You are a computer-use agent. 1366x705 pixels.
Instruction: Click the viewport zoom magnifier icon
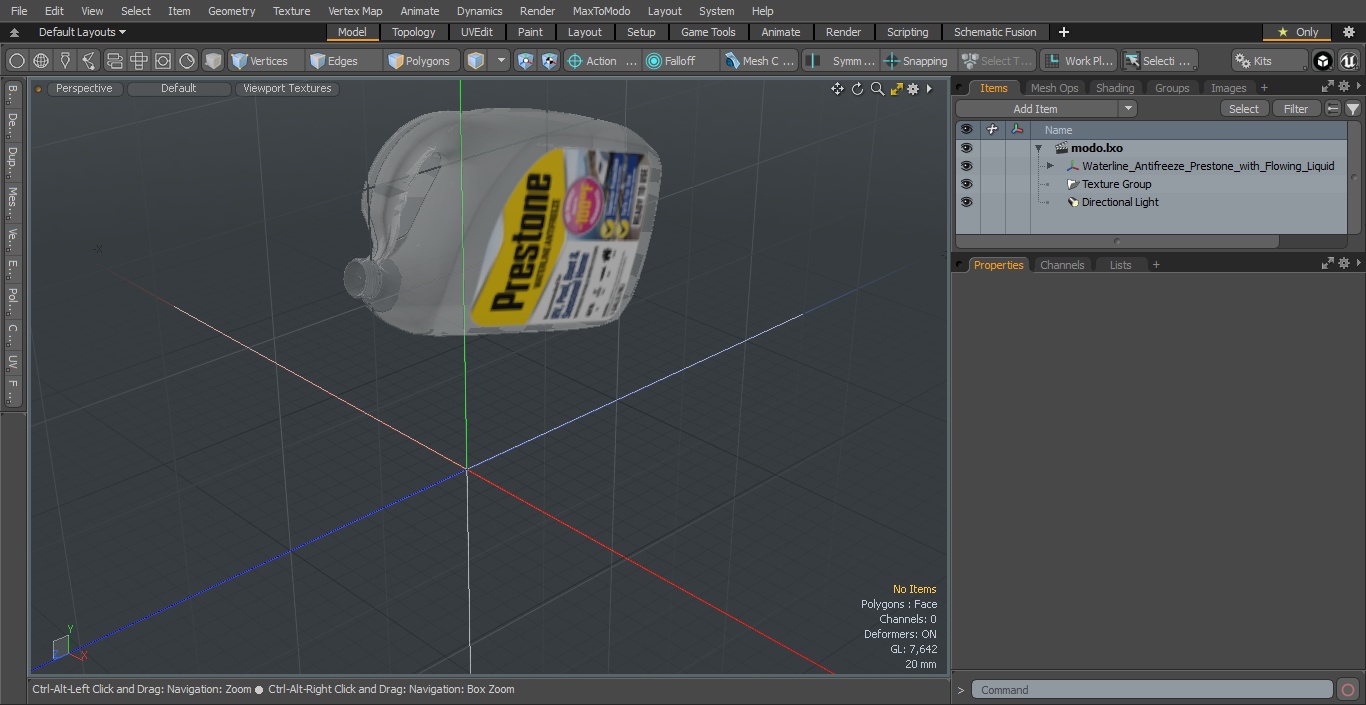[x=877, y=89]
